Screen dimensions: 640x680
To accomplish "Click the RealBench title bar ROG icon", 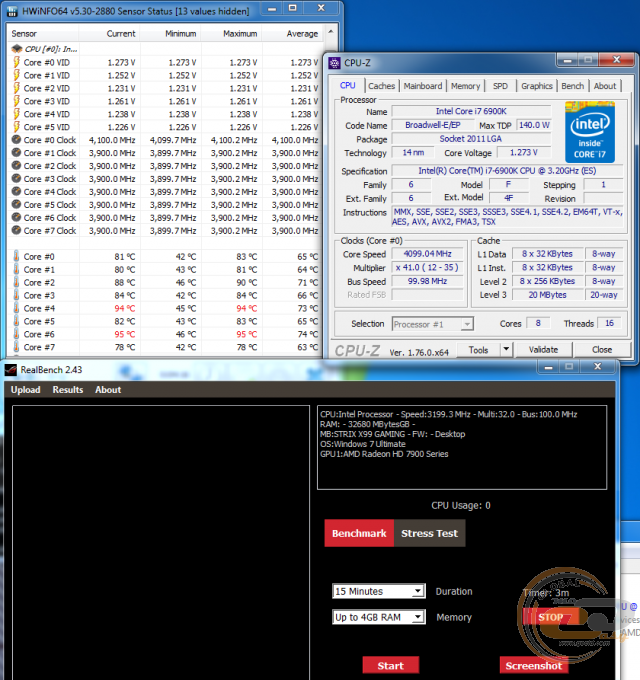I will pyautogui.click(x=11, y=370).
